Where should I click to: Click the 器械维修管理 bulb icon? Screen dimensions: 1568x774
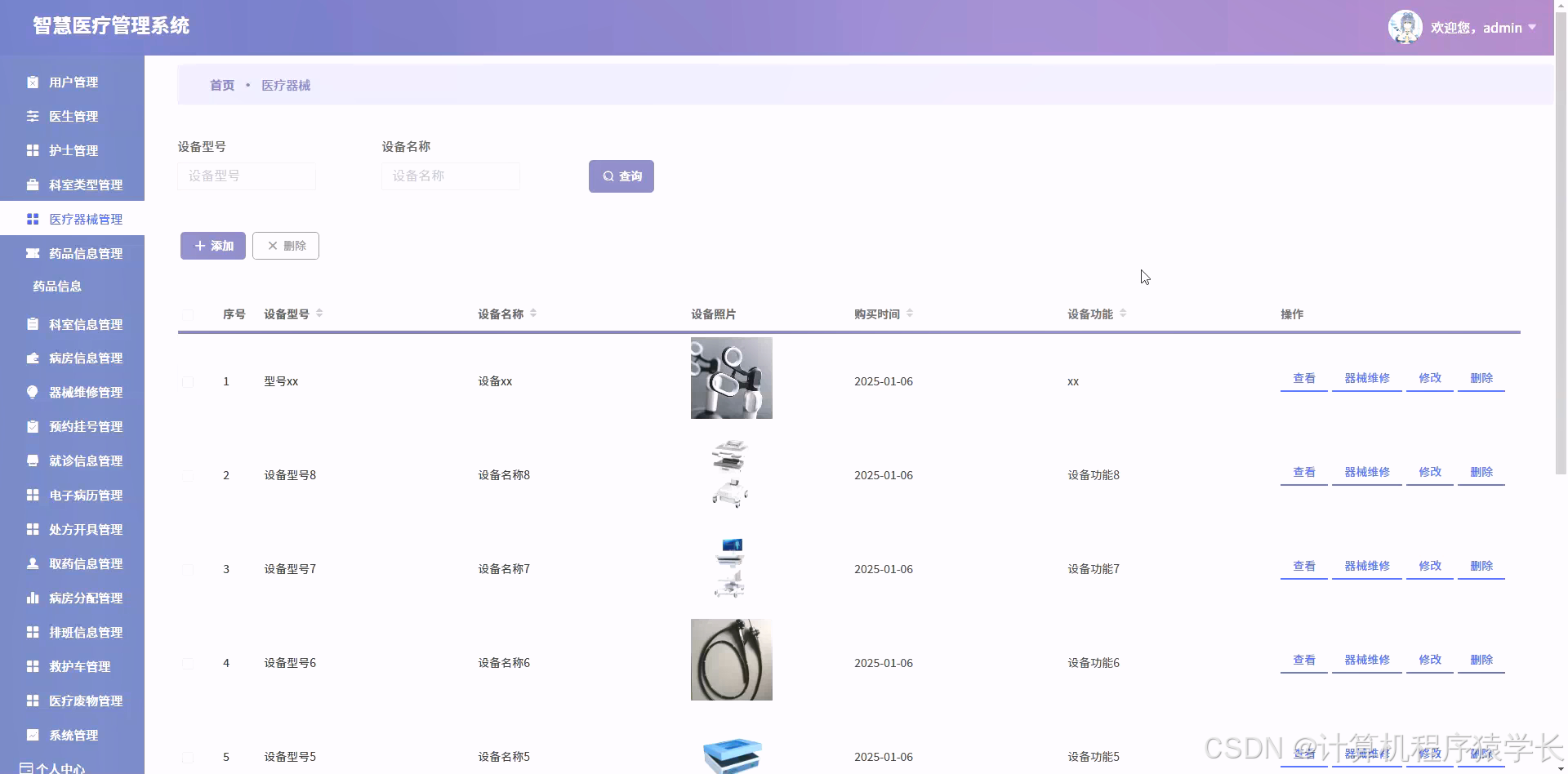(x=33, y=392)
